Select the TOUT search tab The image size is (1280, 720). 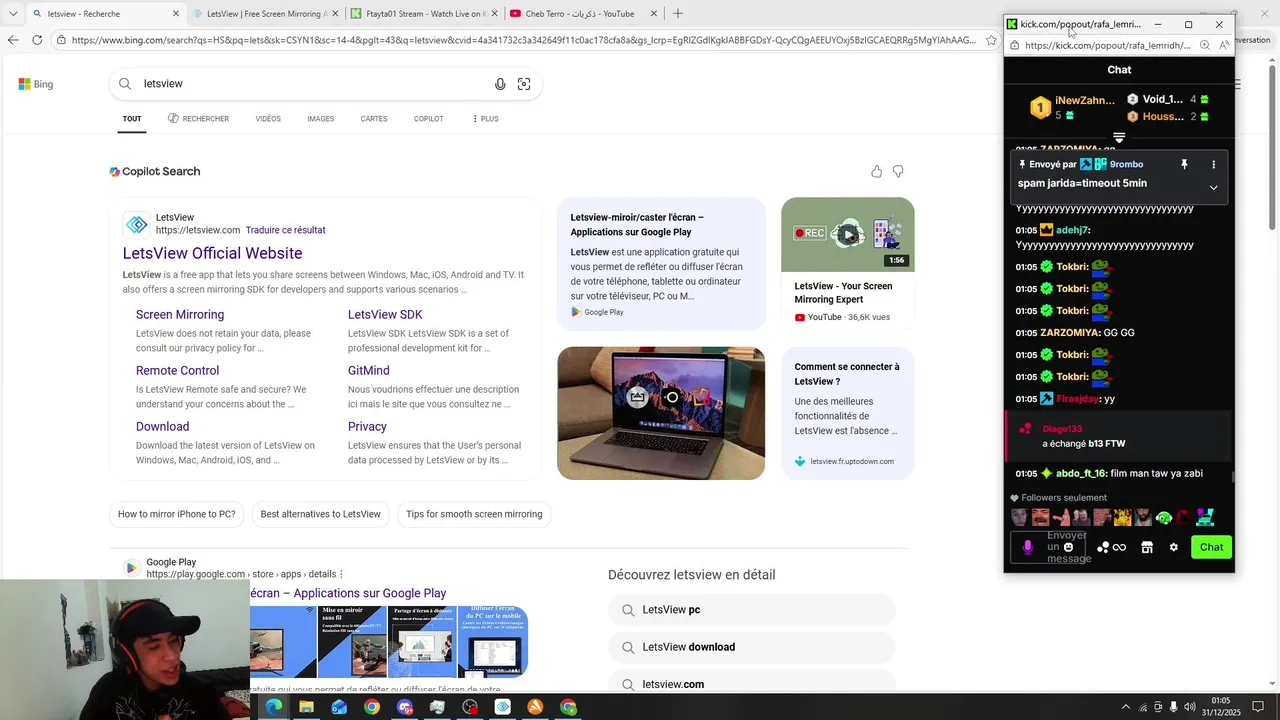[x=132, y=119]
